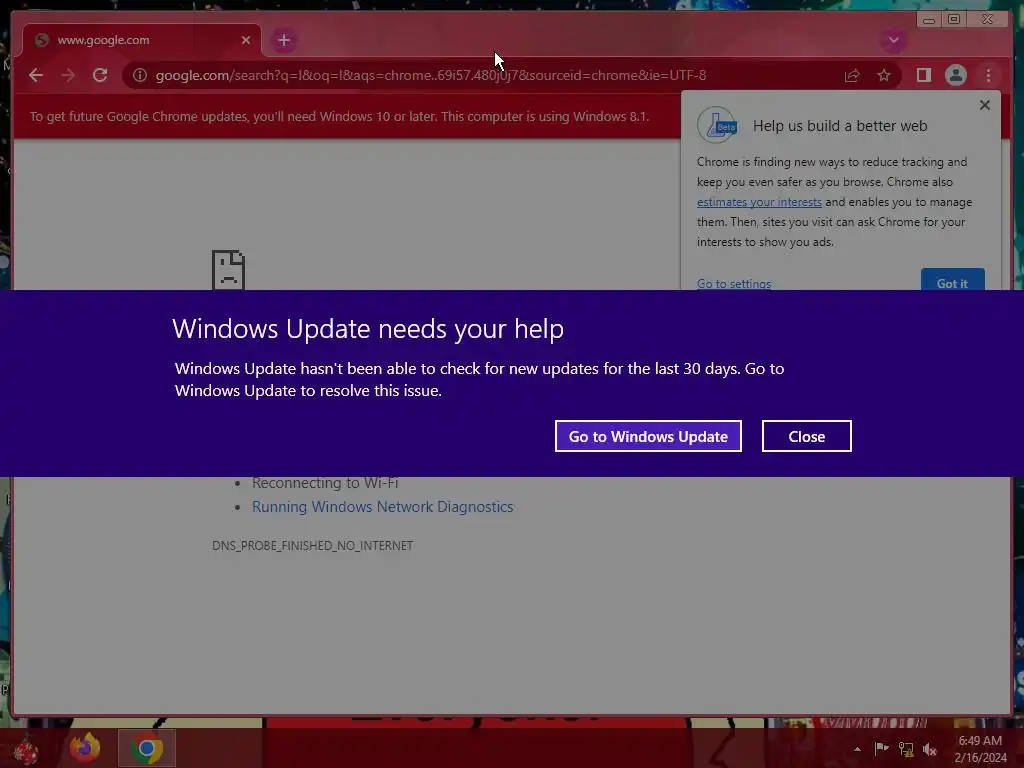Click Go to Windows Update button
Screen dimensions: 1024x768
point(648,436)
